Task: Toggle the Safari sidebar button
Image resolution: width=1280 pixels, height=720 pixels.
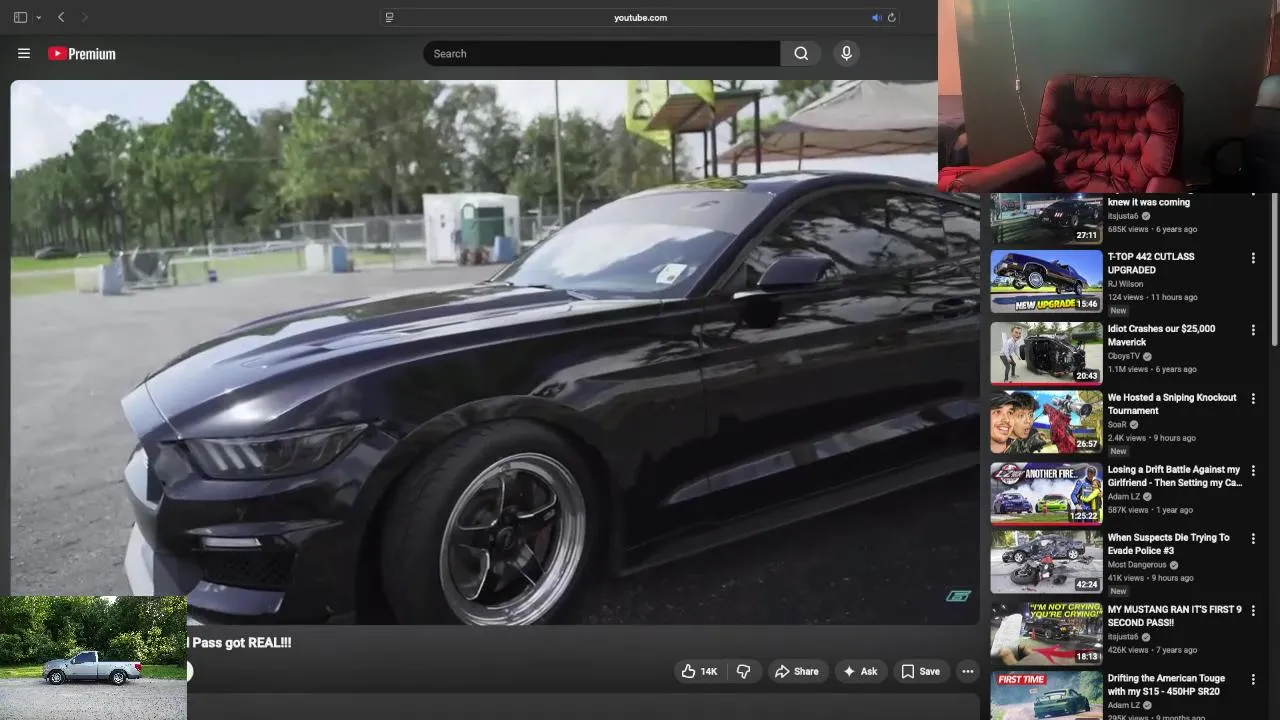Action: (x=20, y=17)
